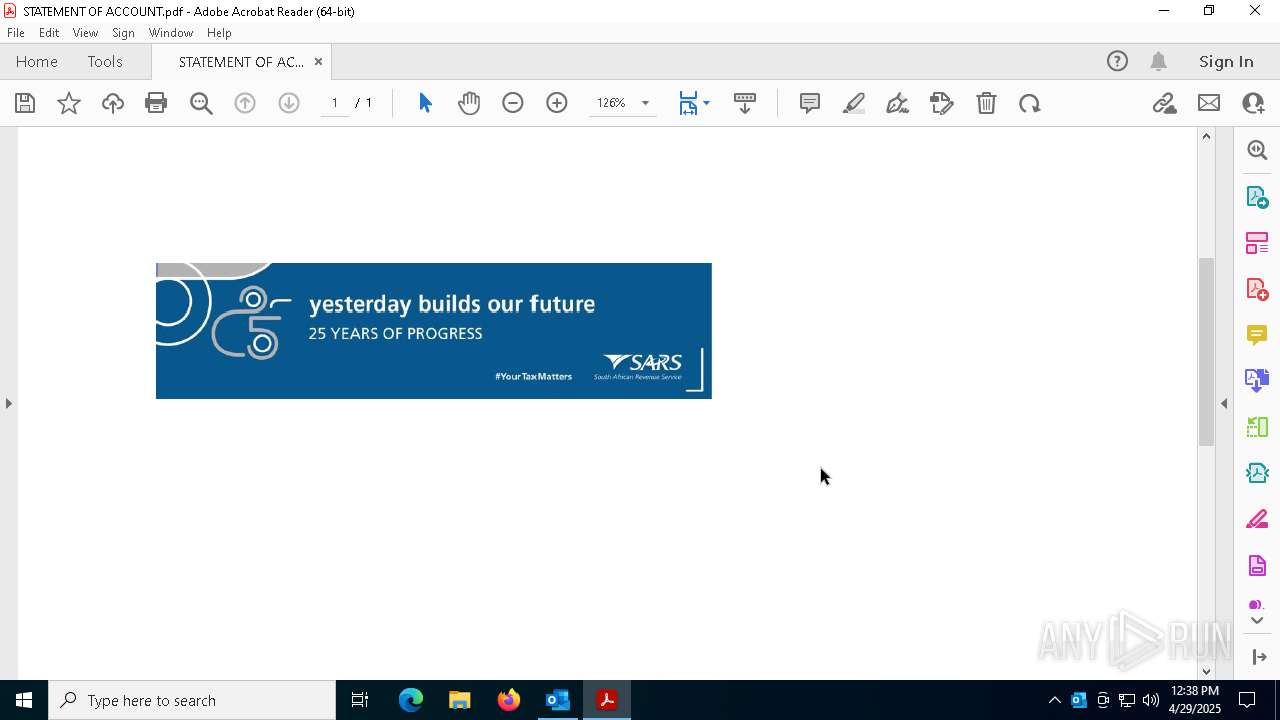
Task: Open the Edit menu
Action: pyautogui.click(x=49, y=33)
